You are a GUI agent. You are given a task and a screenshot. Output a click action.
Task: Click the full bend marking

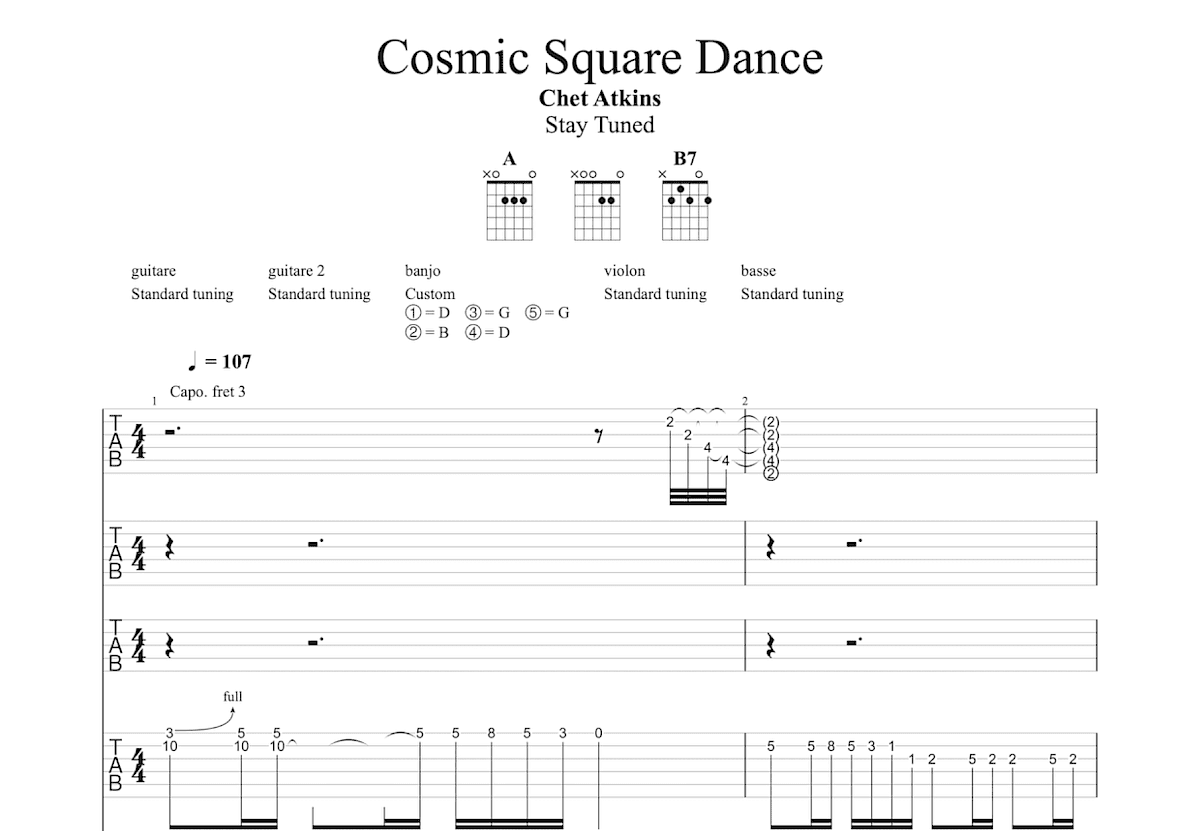[x=233, y=697]
